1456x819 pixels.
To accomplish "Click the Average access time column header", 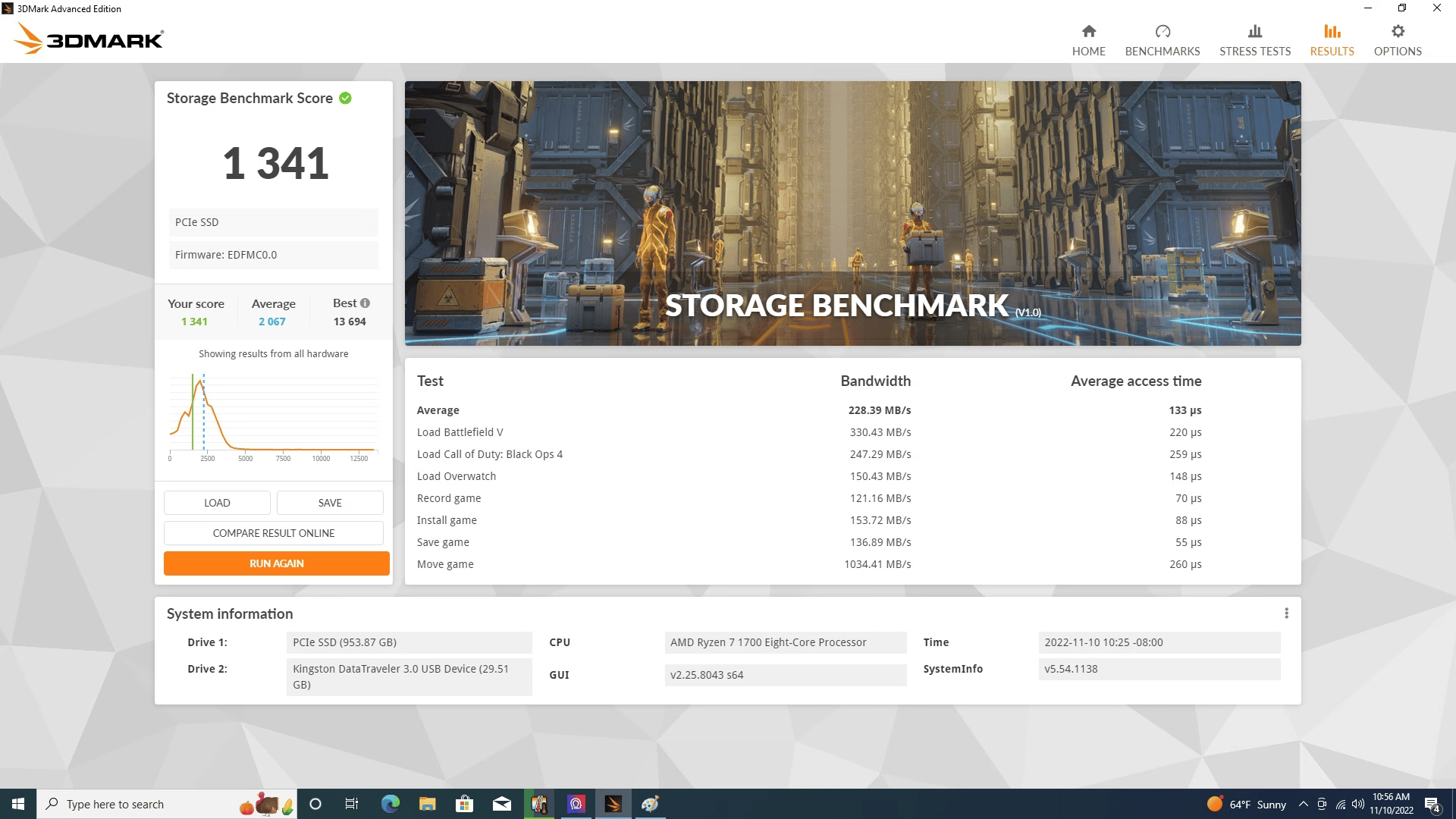I will click(x=1136, y=381).
